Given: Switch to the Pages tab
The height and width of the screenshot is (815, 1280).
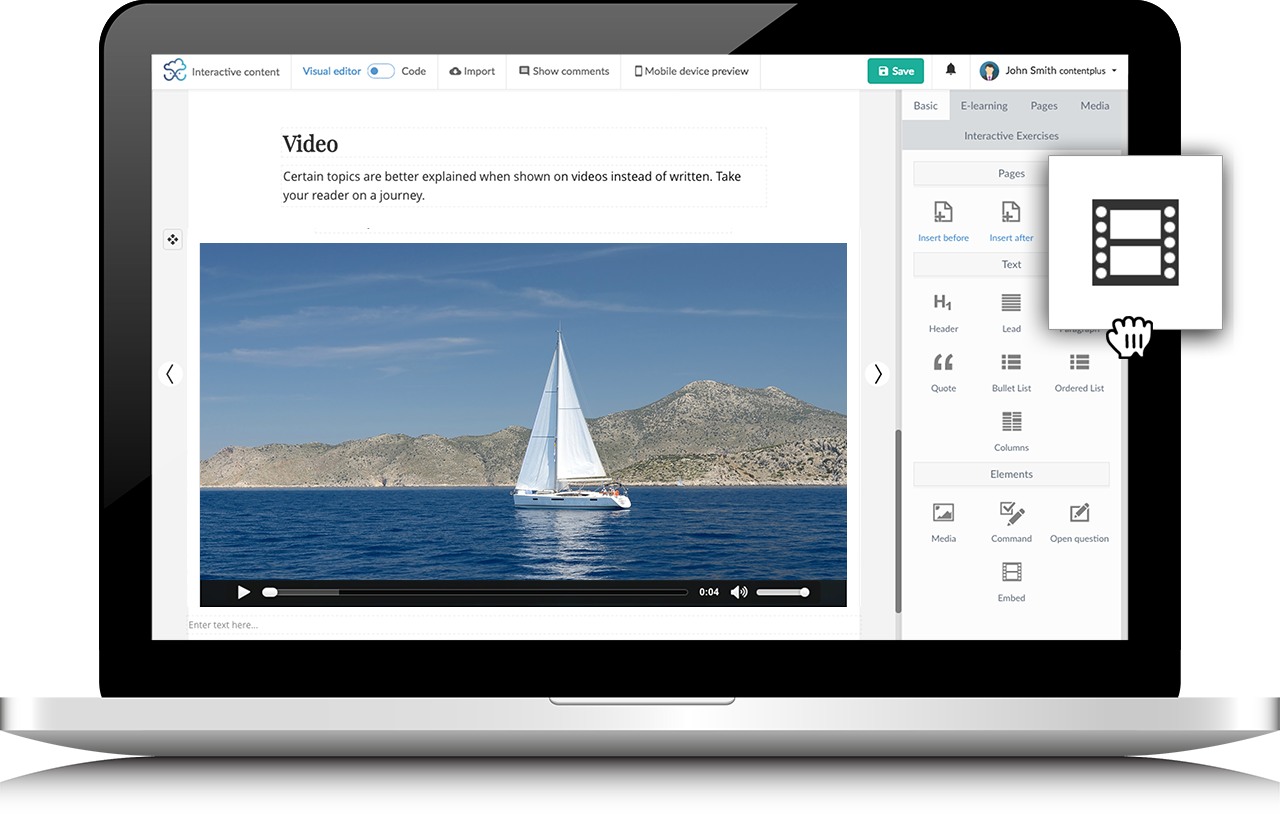Looking at the screenshot, I should (1044, 105).
